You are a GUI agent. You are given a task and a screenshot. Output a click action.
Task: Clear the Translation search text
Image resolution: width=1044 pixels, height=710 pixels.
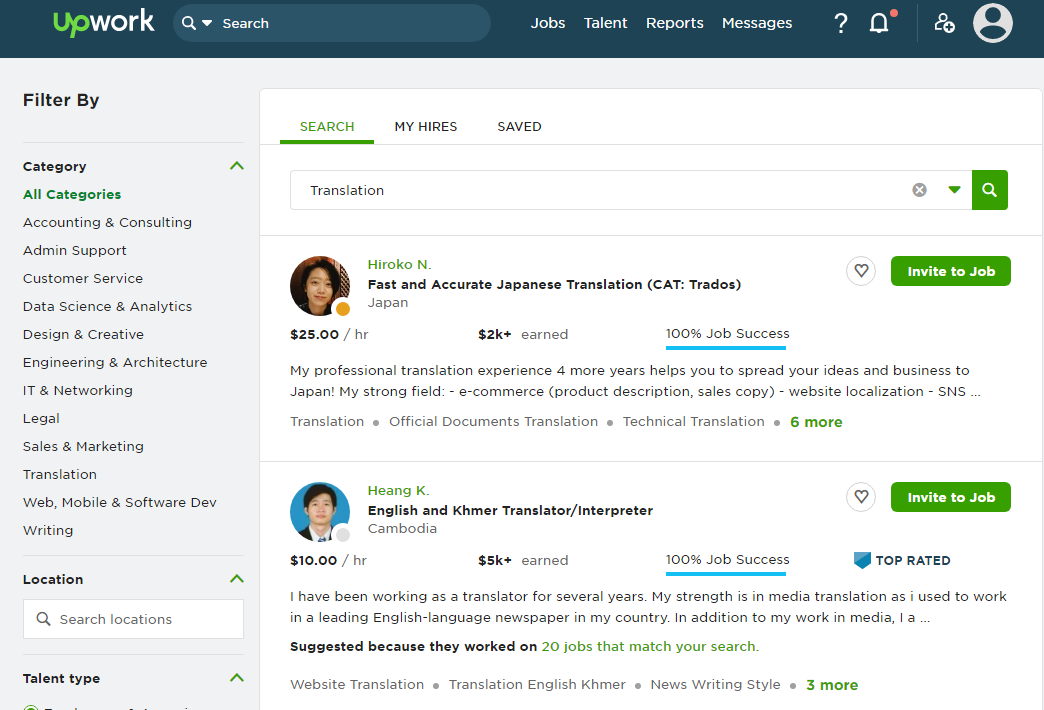[x=919, y=190]
